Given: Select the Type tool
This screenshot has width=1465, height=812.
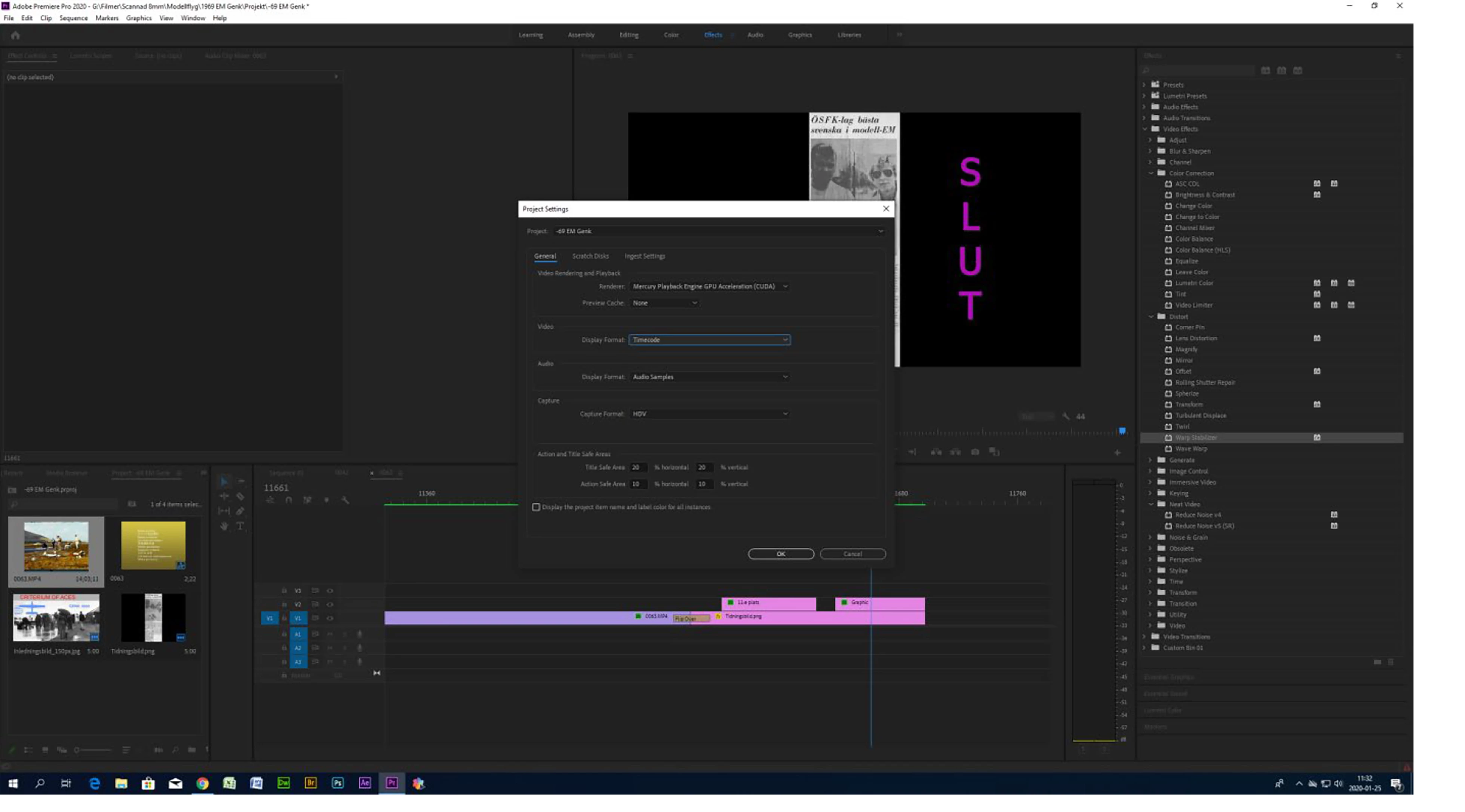Looking at the screenshot, I should pyautogui.click(x=240, y=526).
